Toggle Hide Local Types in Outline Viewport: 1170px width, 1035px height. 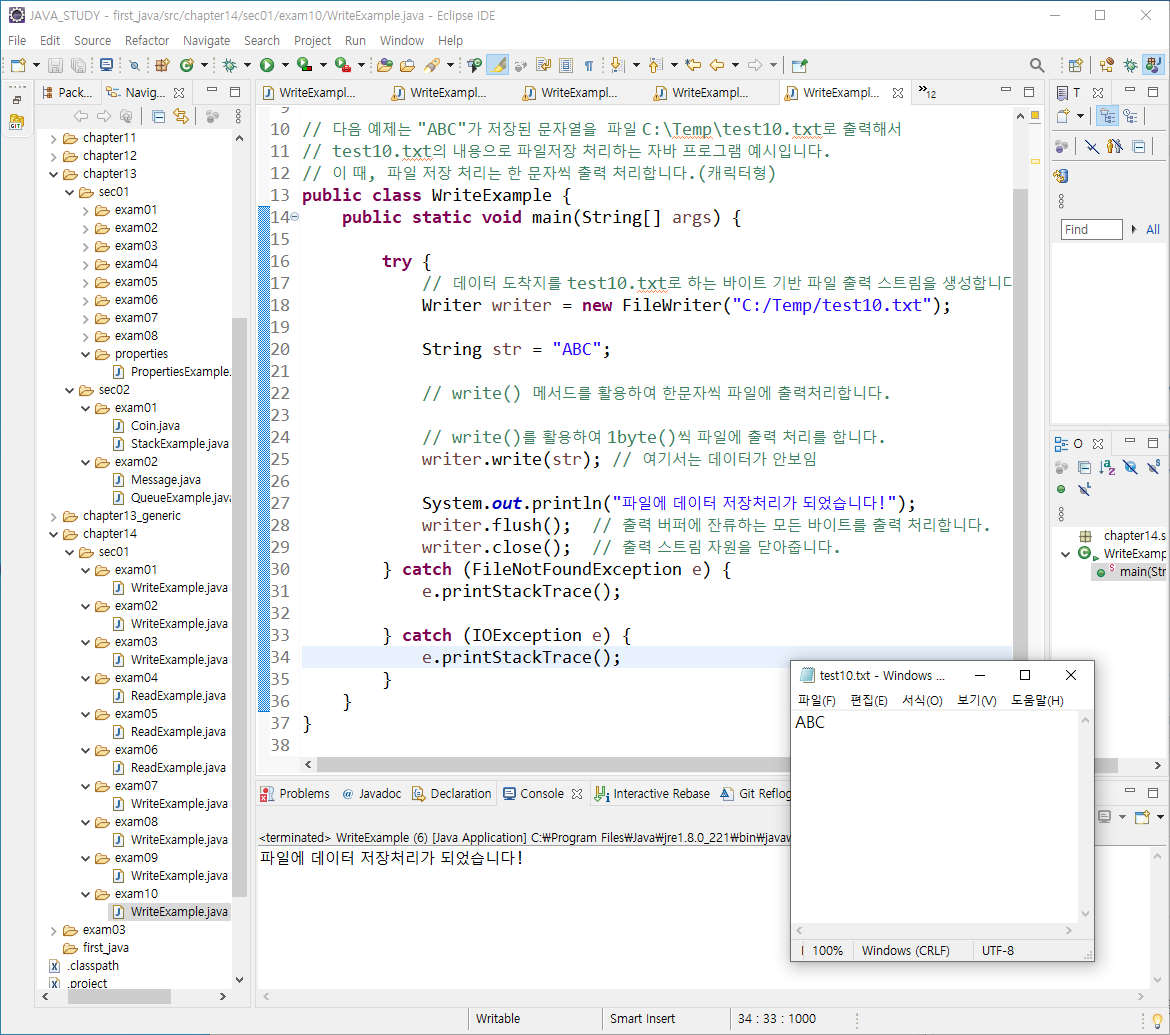coord(1084,490)
